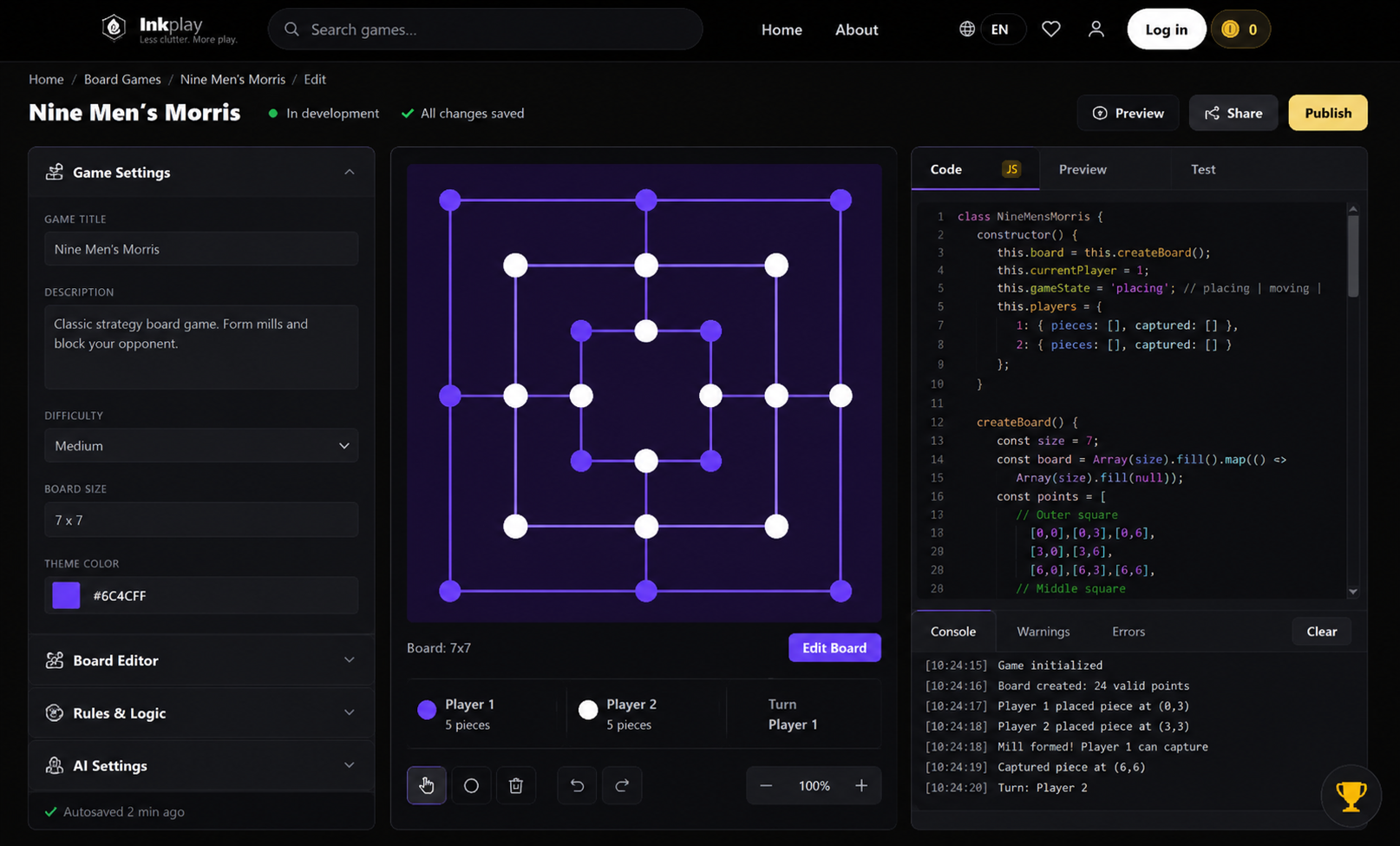Screen dimensions: 1400x846
Task: Click the Game Title input field
Action: click(x=201, y=249)
